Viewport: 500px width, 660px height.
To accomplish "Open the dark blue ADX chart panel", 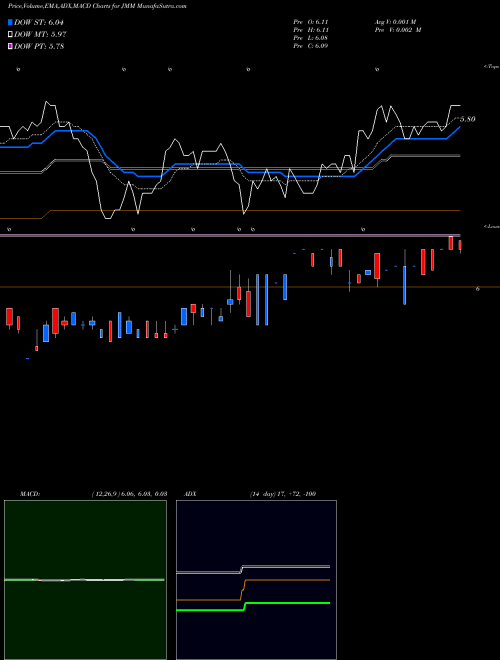I will (x=256, y=580).
